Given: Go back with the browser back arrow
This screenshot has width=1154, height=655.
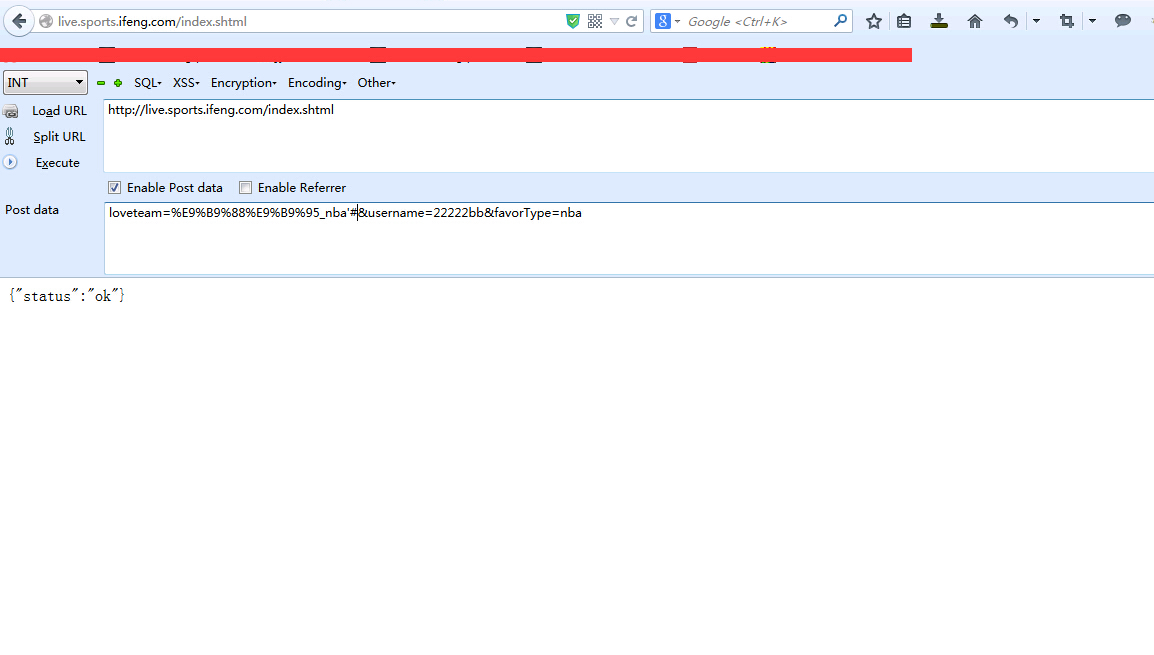Looking at the screenshot, I should click(x=19, y=21).
